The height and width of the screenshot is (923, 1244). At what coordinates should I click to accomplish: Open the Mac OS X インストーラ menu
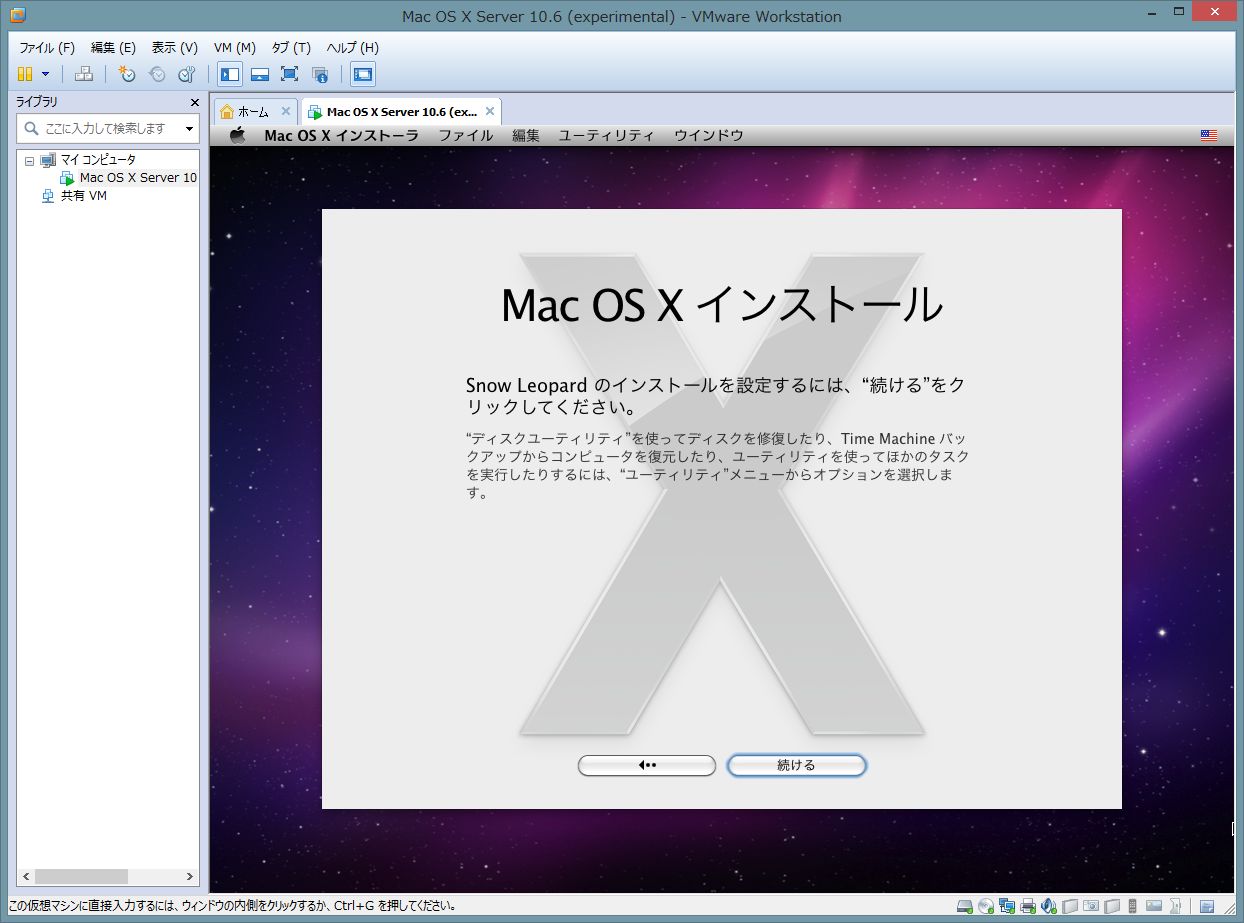[x=341, y=136]
